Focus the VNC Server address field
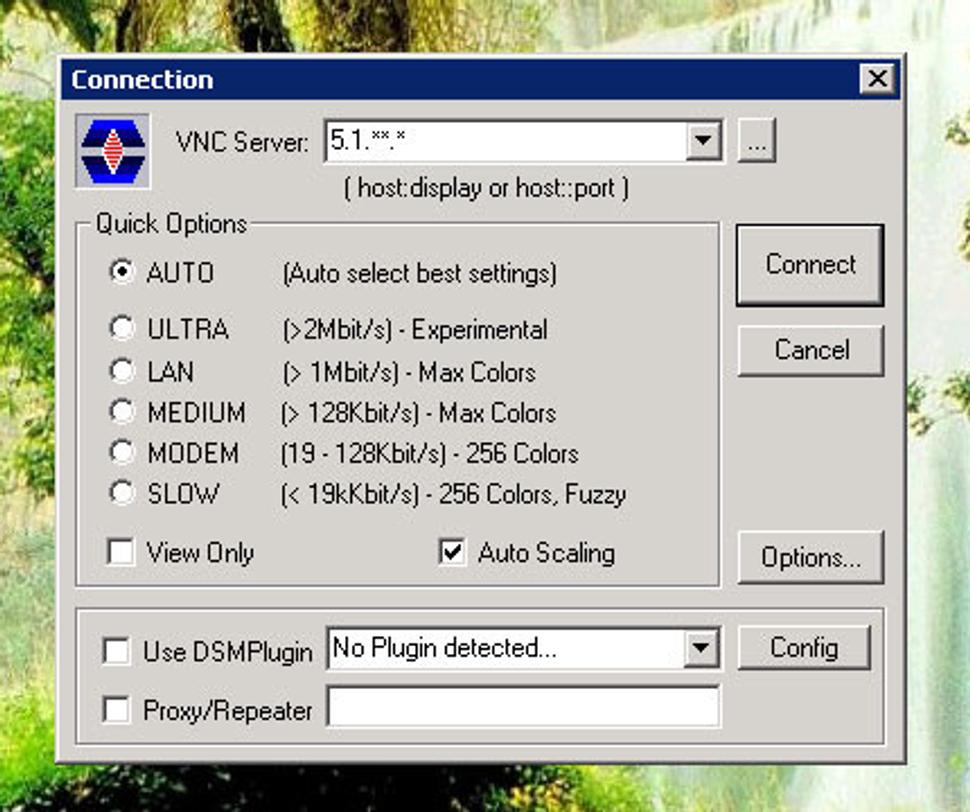 coord(505,141)
